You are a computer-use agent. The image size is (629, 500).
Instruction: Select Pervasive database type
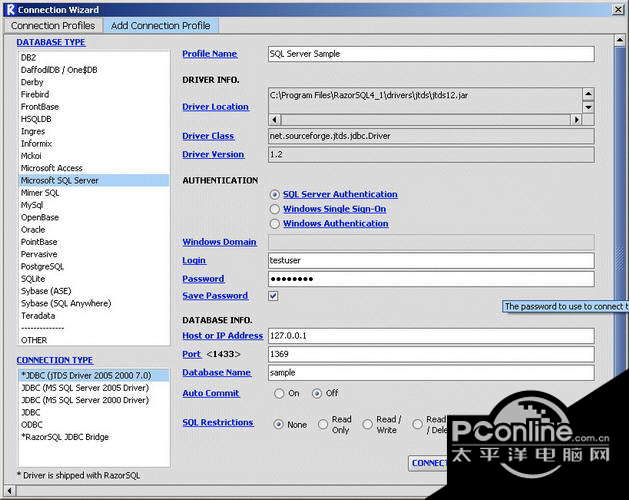[94, 254]
